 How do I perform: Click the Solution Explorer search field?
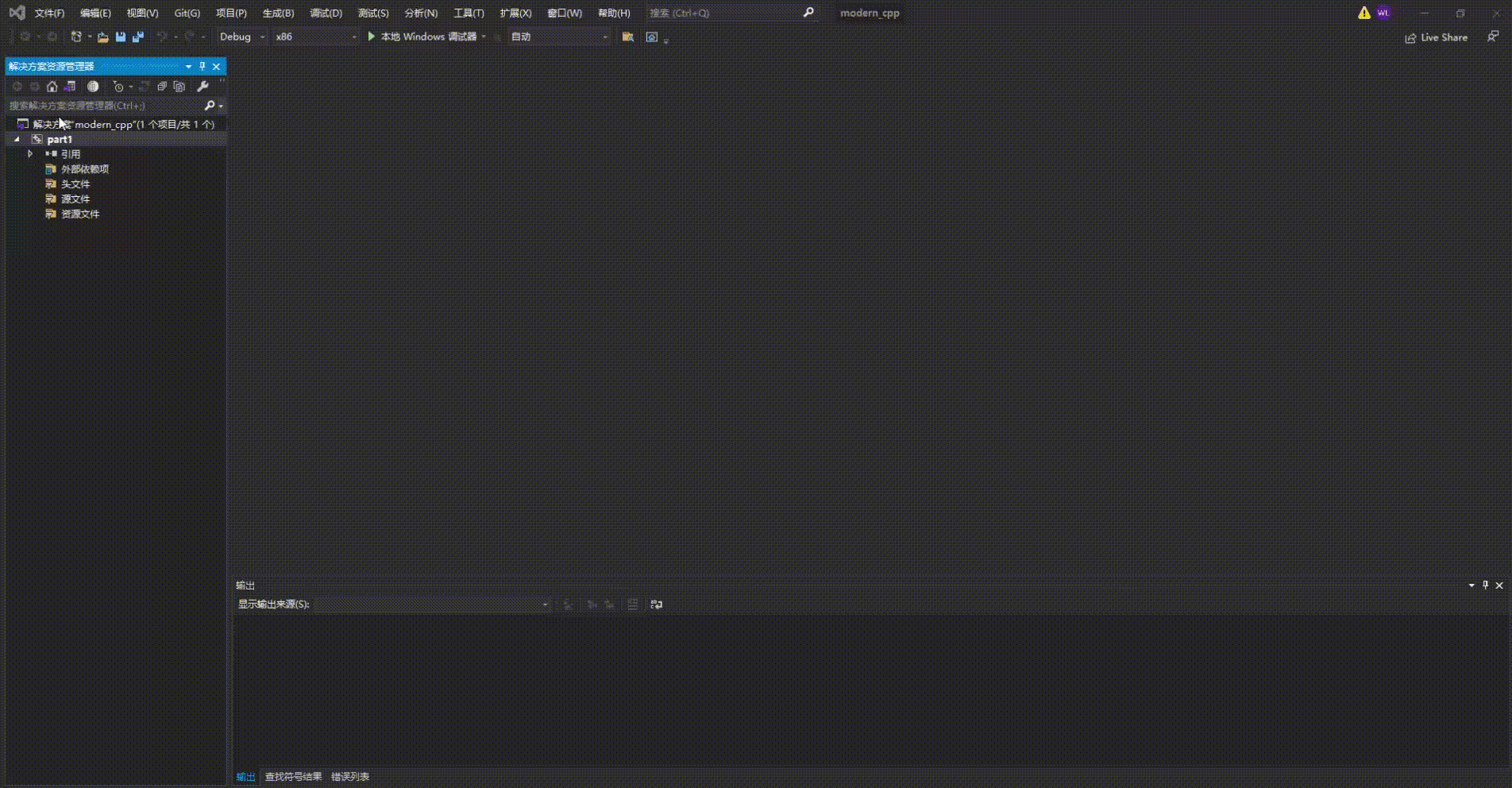pyautogui.click(x=103, y=106)
